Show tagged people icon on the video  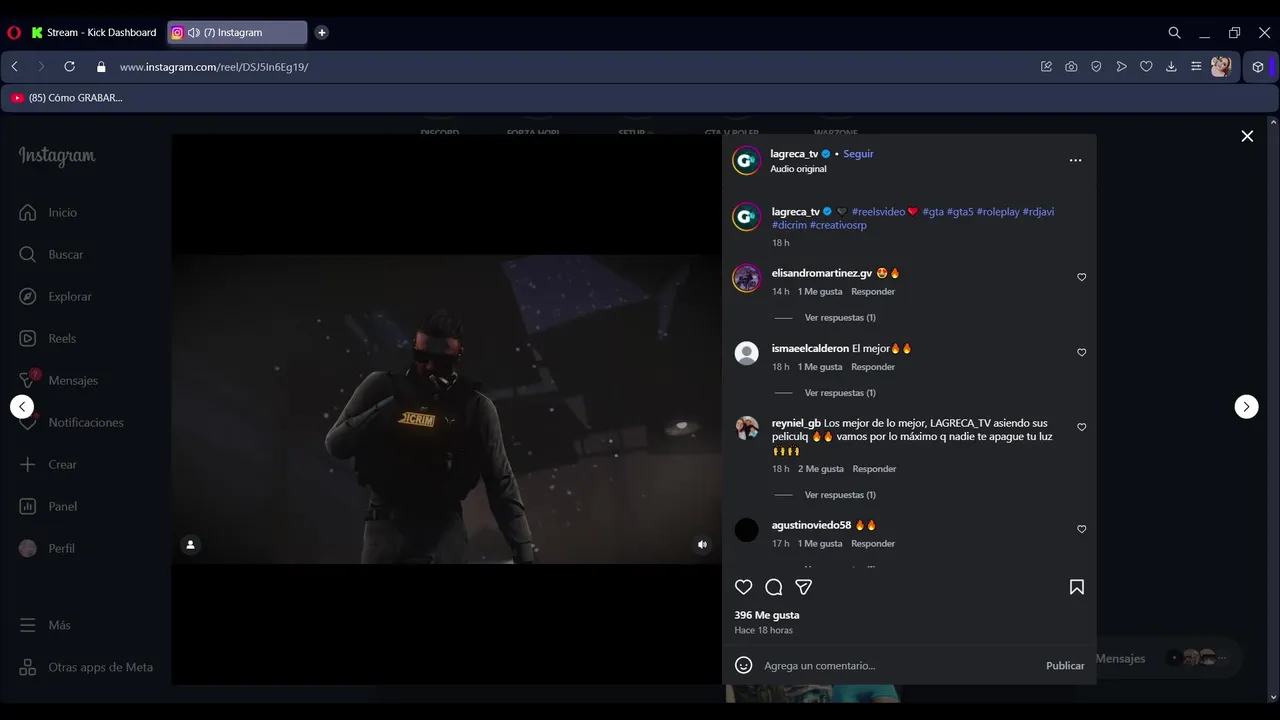click(190, 545)
